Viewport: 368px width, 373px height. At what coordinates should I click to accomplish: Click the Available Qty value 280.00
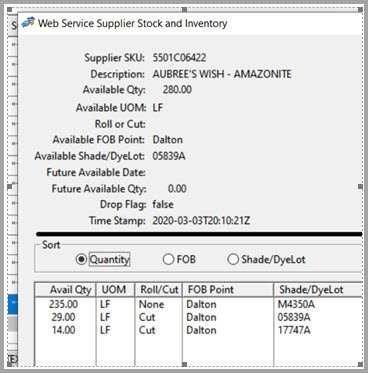(177, 89)
